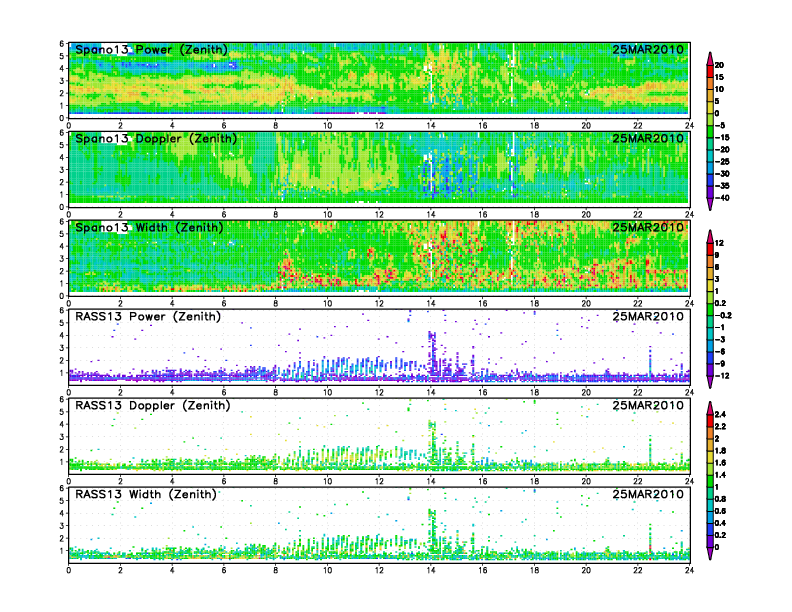The image size is (792, 612).
Task: Pick the red segment between 15 and 20 on top colorbar
Action: 710,71
